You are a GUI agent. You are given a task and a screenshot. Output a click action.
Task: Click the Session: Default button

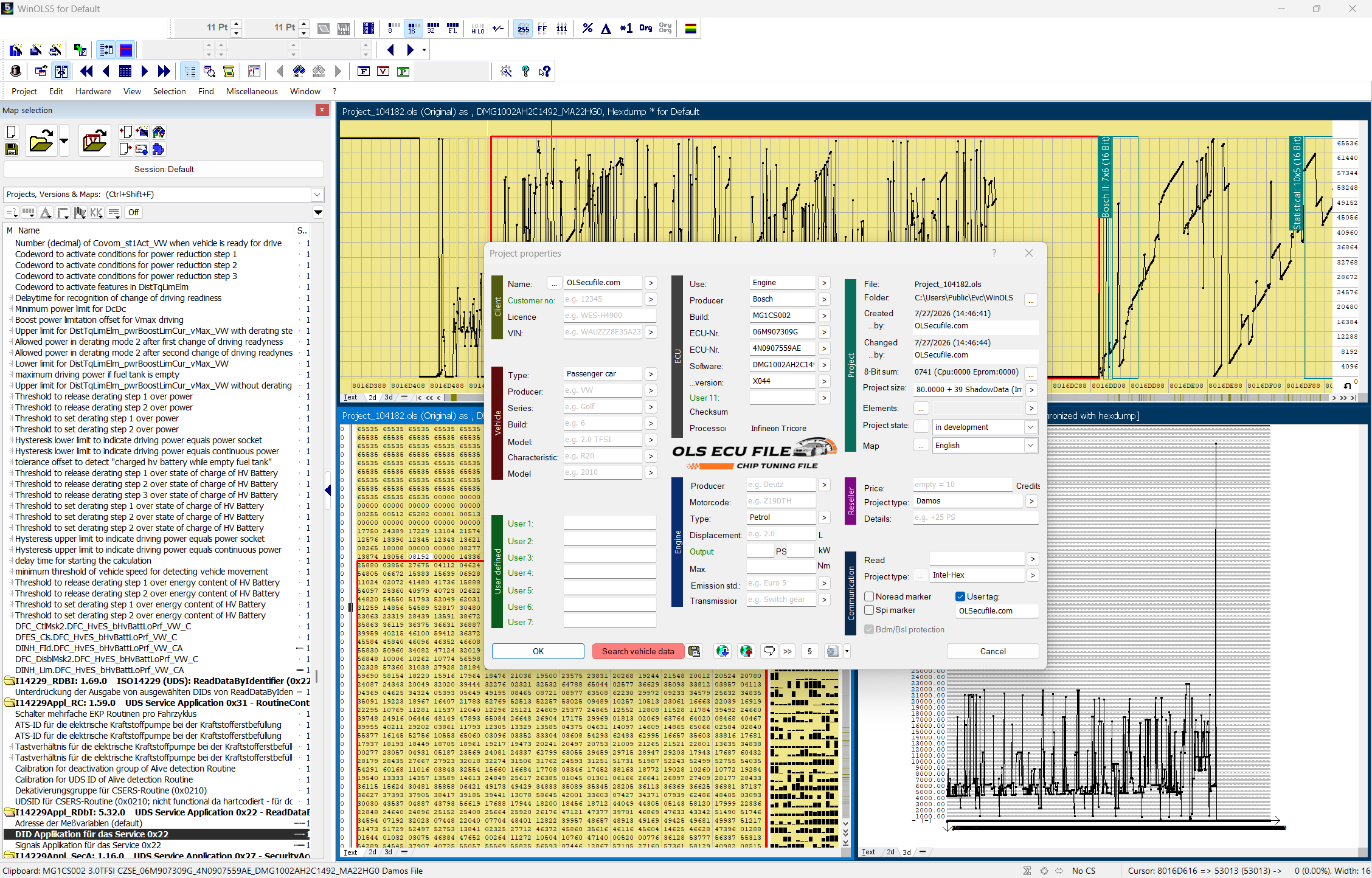tap(164, 169)
